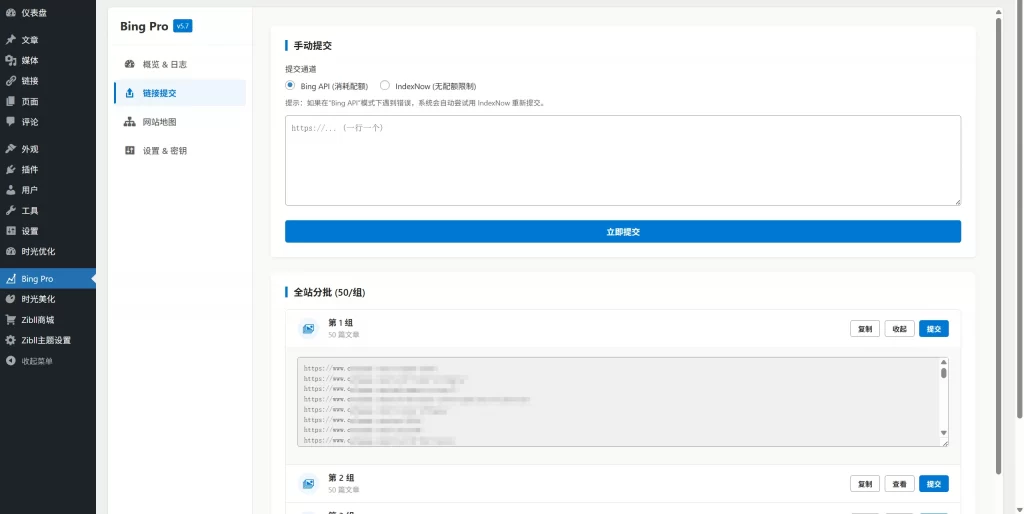
Task: Click the plugin icon beside 插件
Action: click(11, 169)
